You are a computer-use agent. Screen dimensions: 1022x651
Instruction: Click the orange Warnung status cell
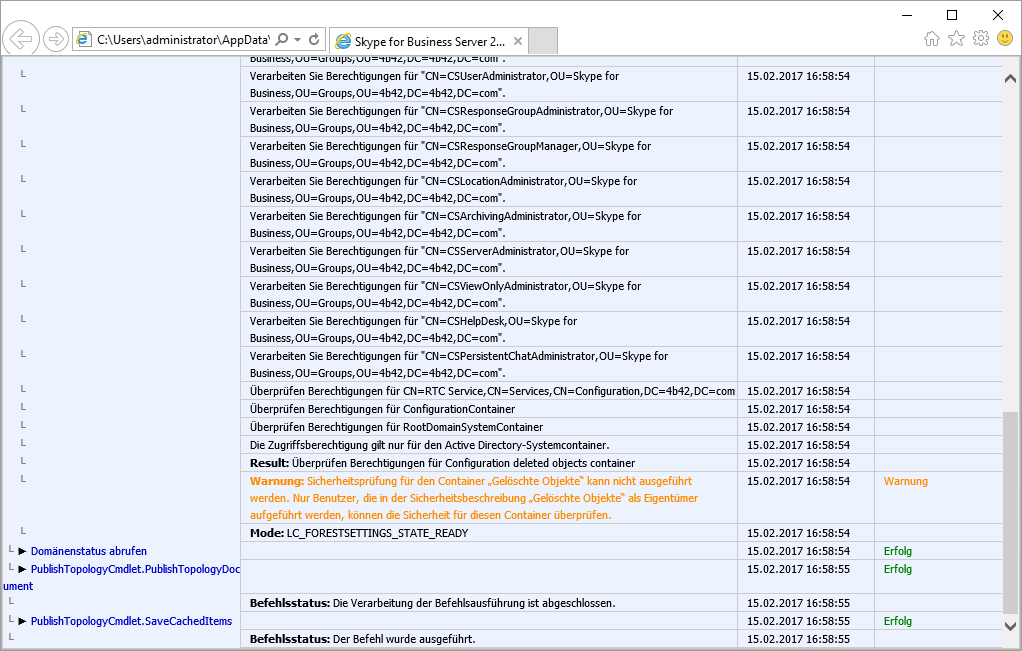click(905, 482)
